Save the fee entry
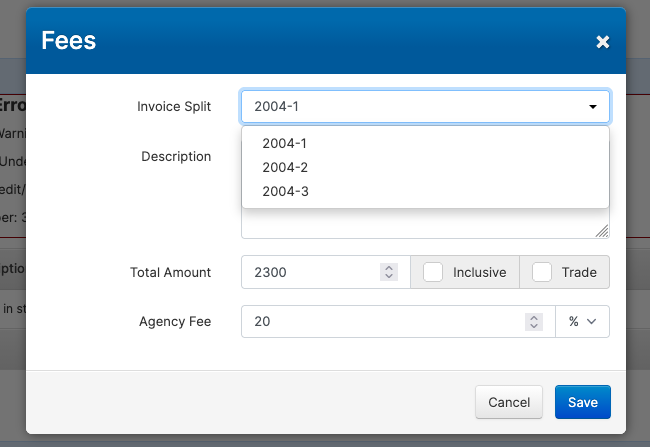Image resolution: width=650 pixels, height=447 pixels. 582,402
